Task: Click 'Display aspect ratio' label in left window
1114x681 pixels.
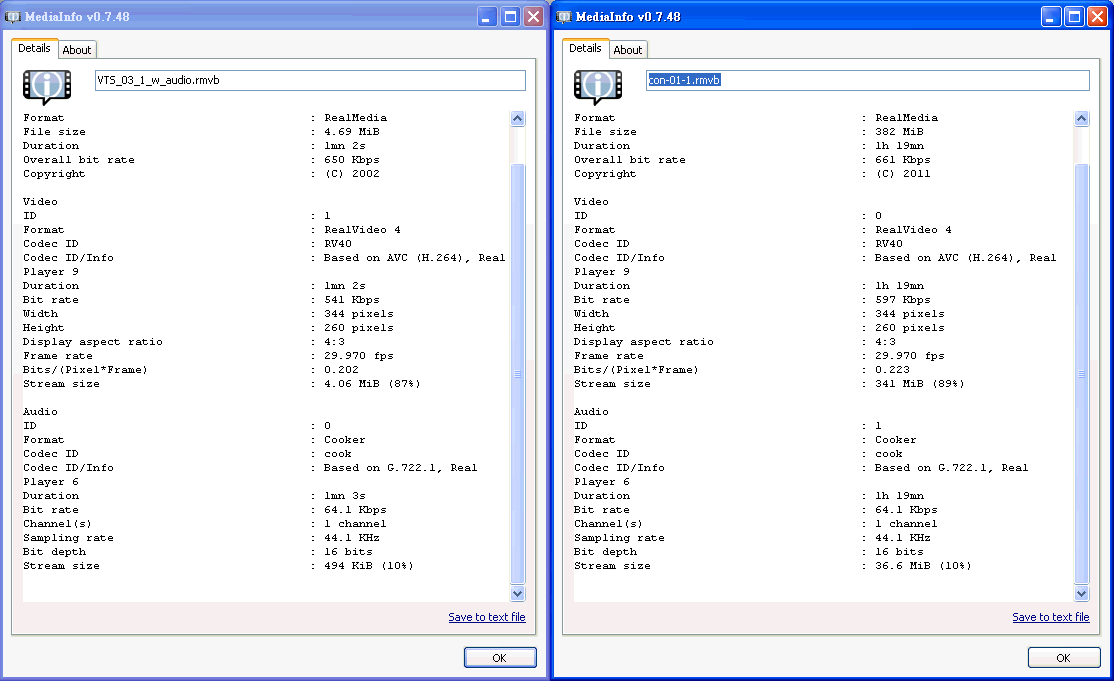Action: coord(92,342)
